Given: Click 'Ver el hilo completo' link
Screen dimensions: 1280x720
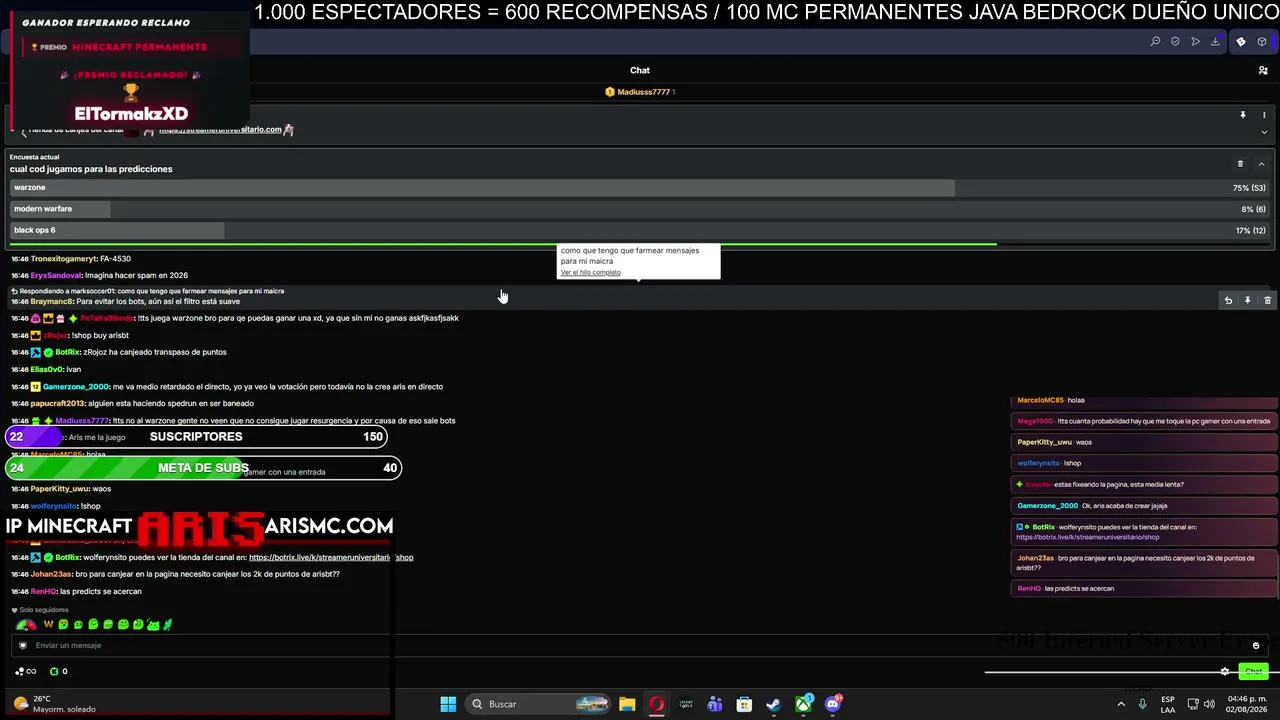Looking at the screenshot, I should 591,272.
